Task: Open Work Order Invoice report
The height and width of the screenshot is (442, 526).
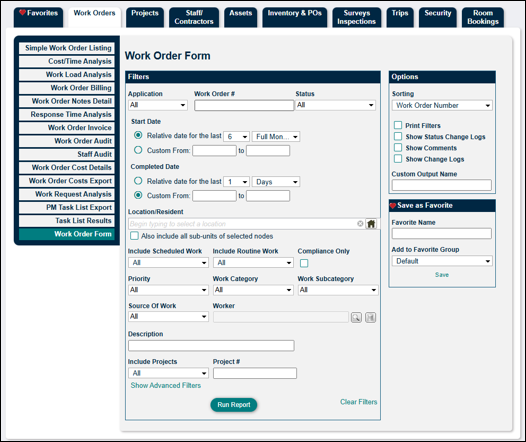Action: coord(67,128)
